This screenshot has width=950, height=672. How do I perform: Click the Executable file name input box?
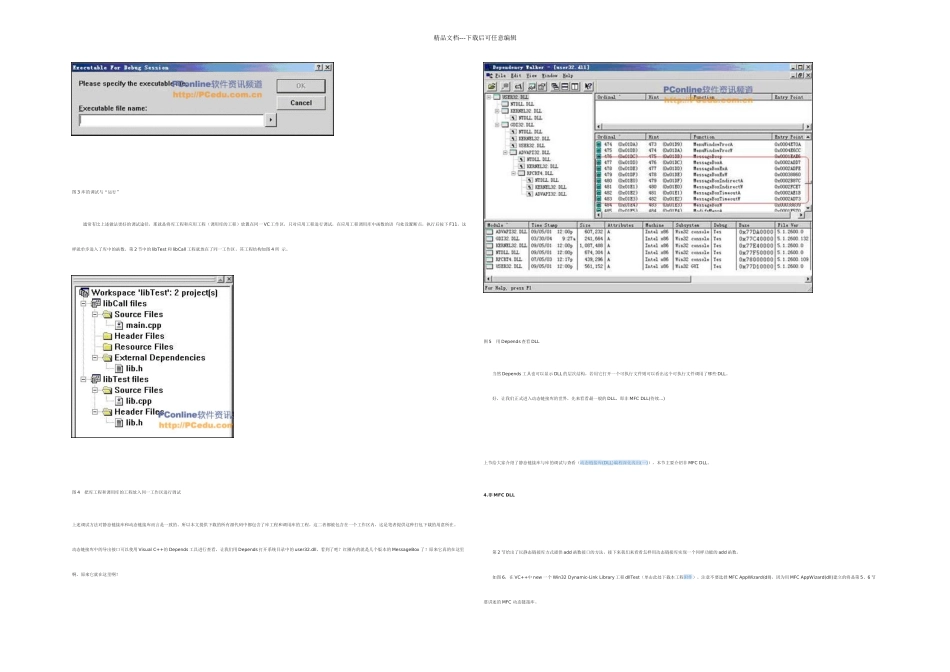pyautogui.click(x=171, y=120)
